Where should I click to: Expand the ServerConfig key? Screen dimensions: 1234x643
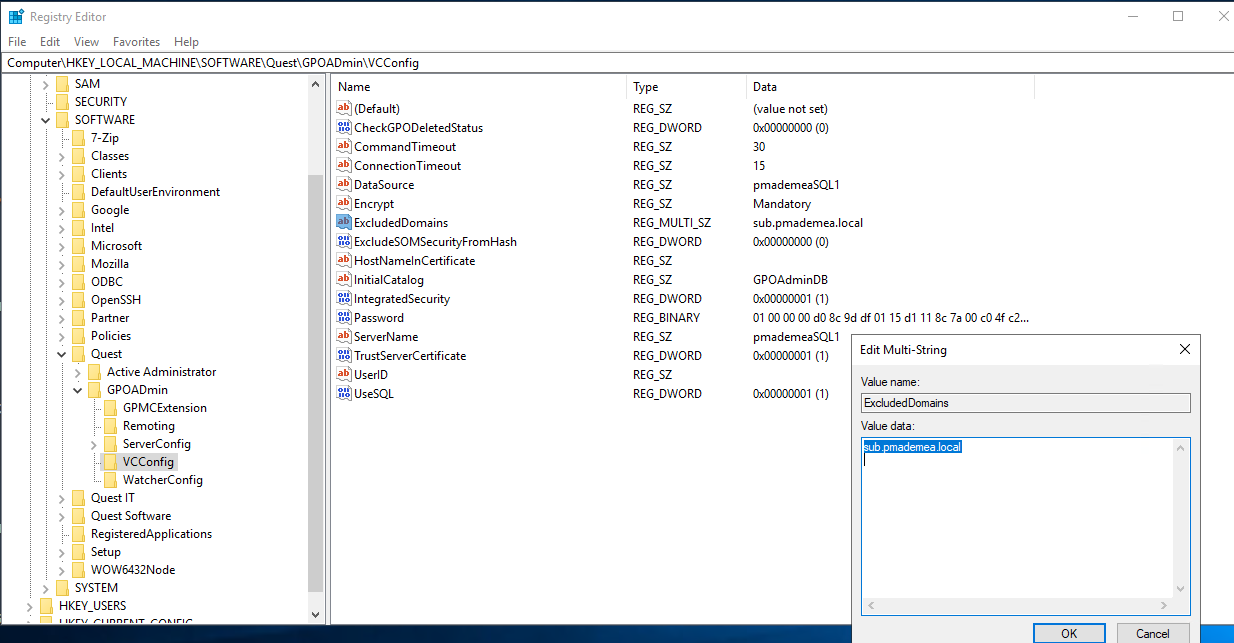click(94, 444)
